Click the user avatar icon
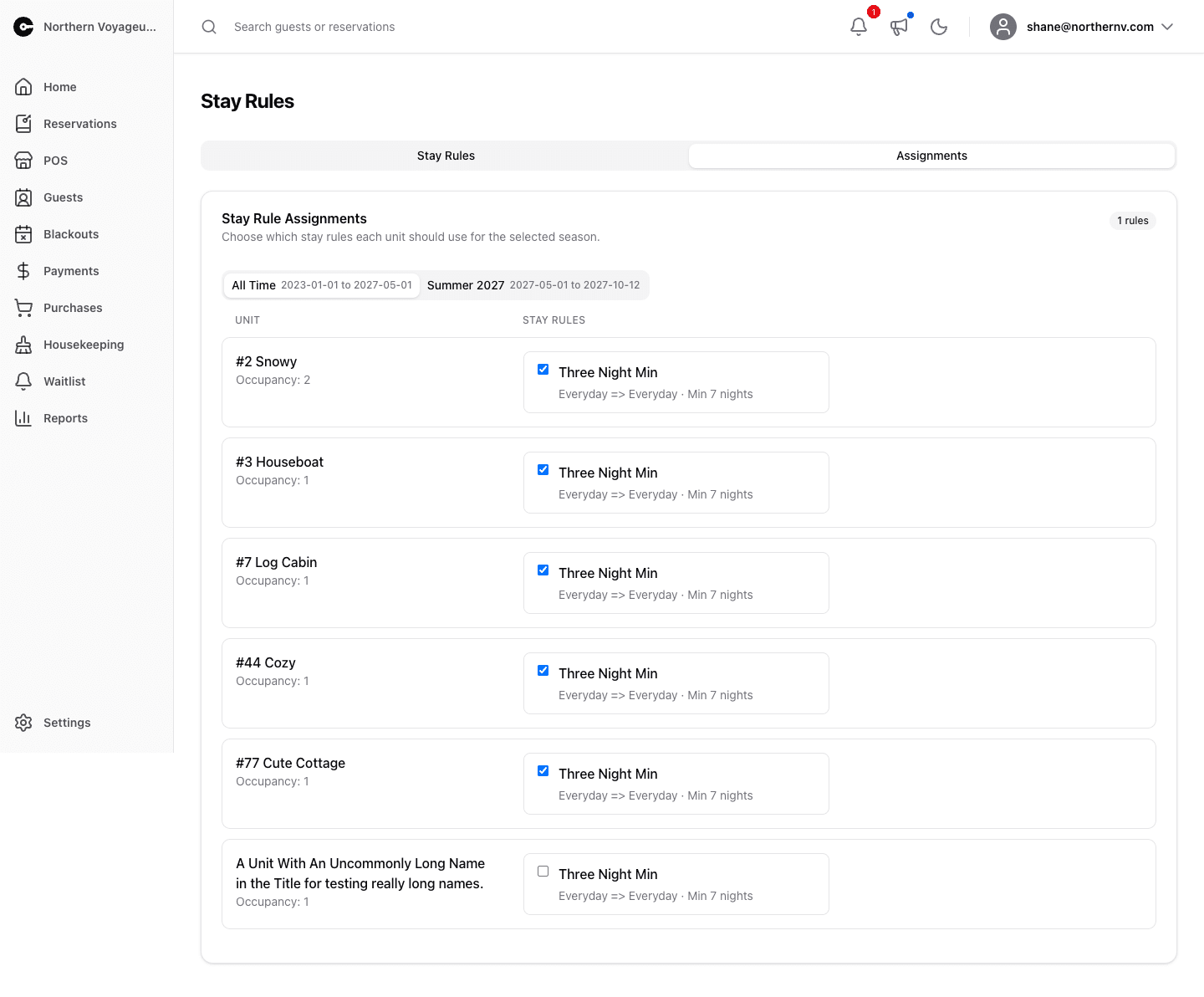Viewport: 1204px width, 997px height. tap(1003, 27)
